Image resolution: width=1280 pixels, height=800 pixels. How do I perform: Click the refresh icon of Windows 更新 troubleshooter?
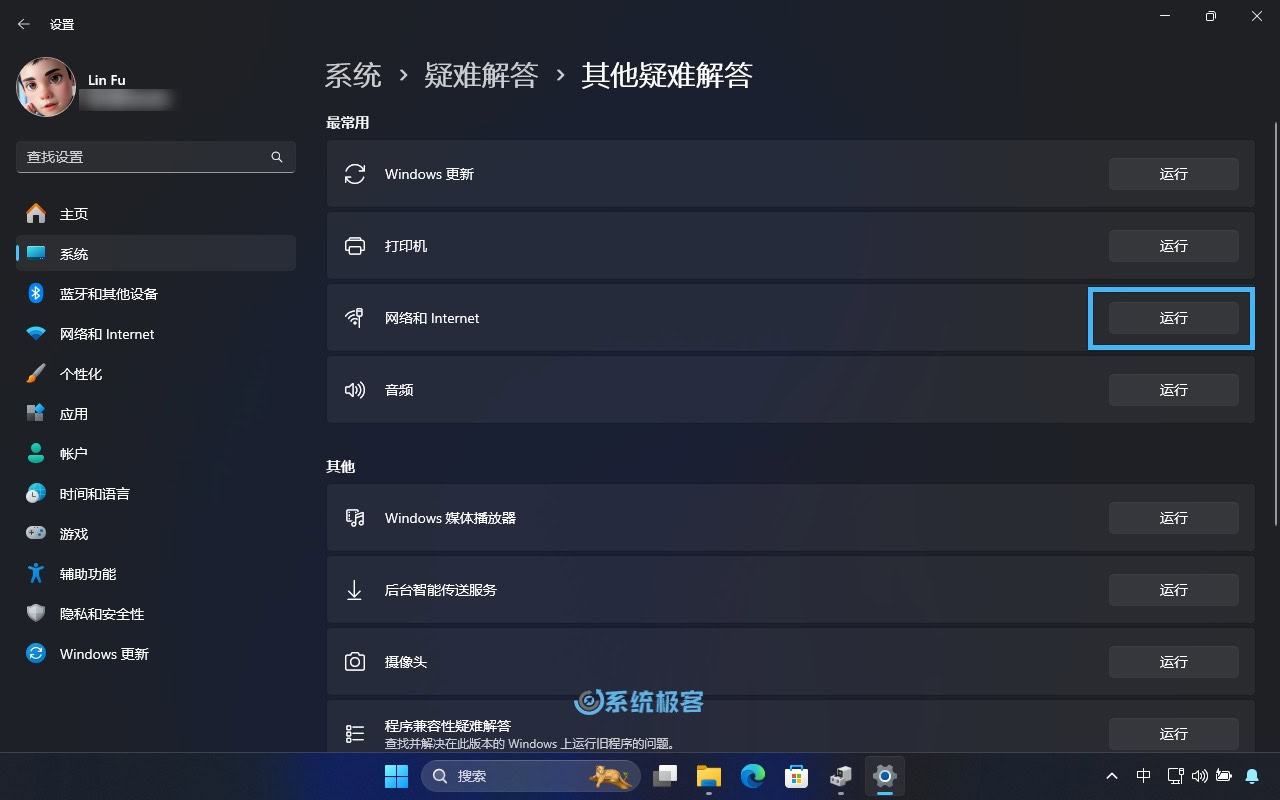tap(355, 174)
